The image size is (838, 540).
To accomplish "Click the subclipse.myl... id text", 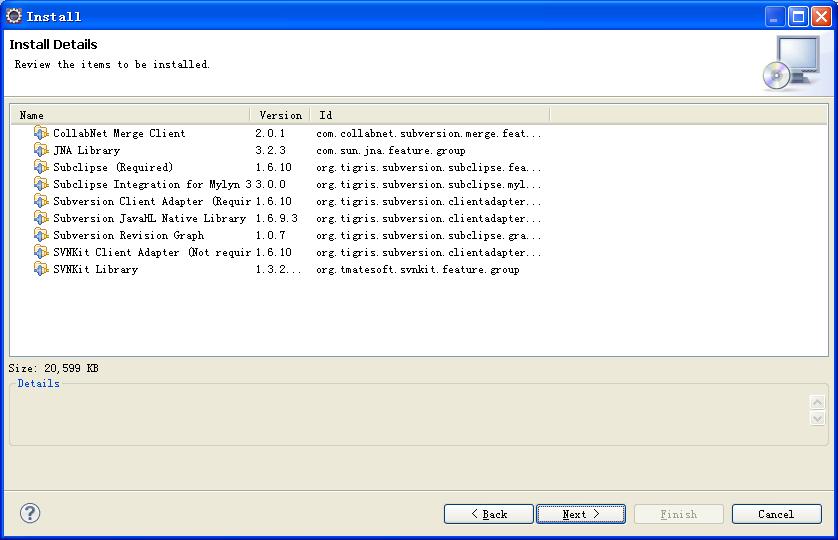I will click(429, 184).
